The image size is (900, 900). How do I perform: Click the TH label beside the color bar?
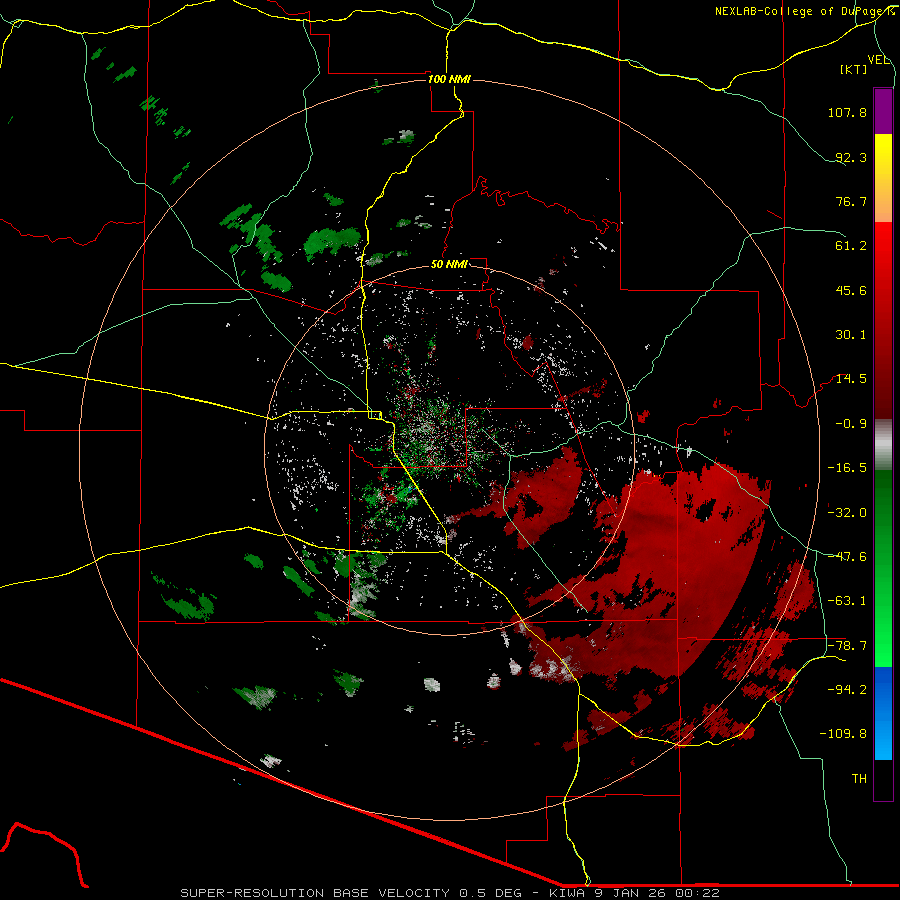pyautogui.click(x=859, y=779)
